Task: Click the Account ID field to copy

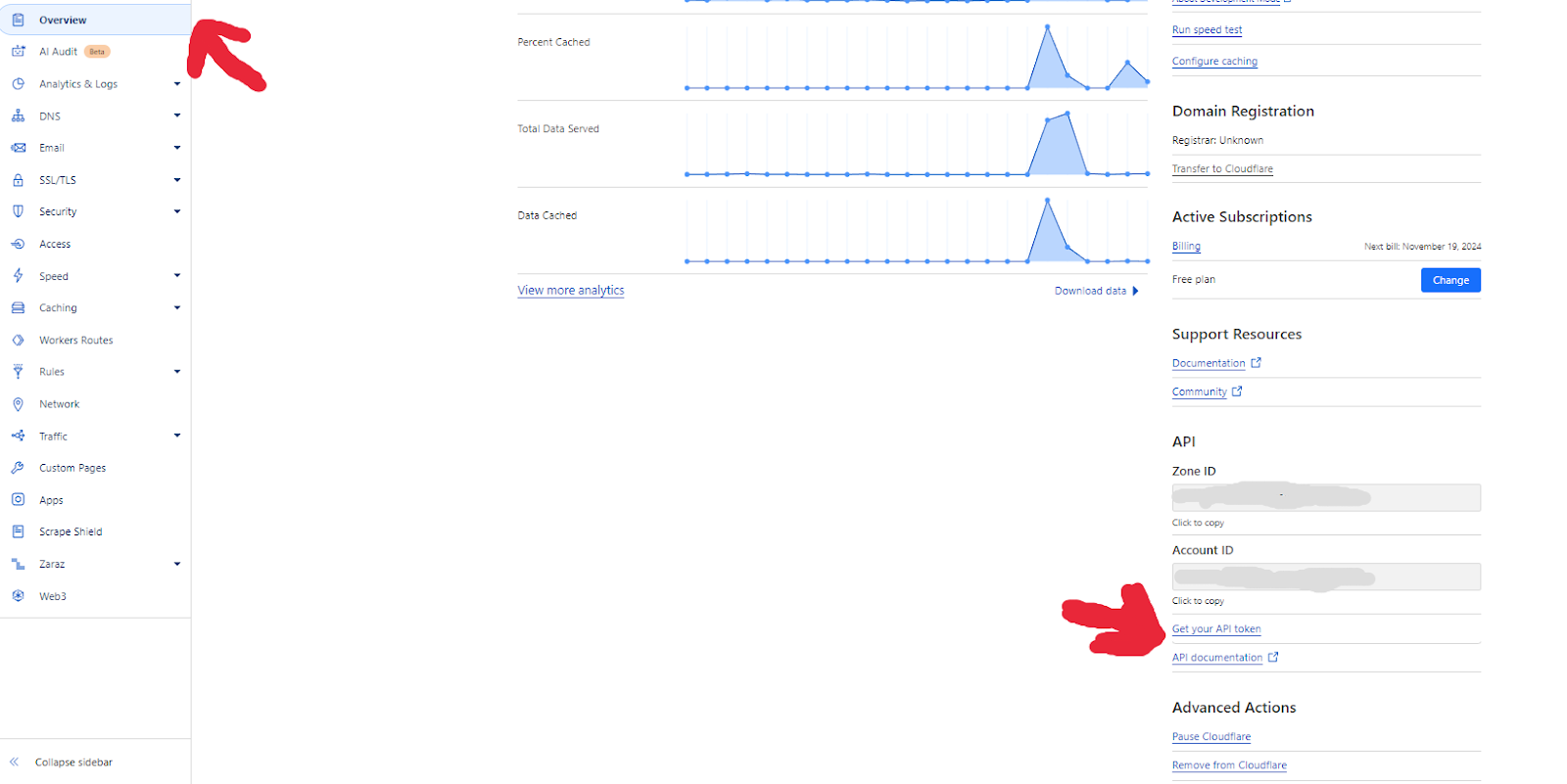Action: [x=1326, y=576]
